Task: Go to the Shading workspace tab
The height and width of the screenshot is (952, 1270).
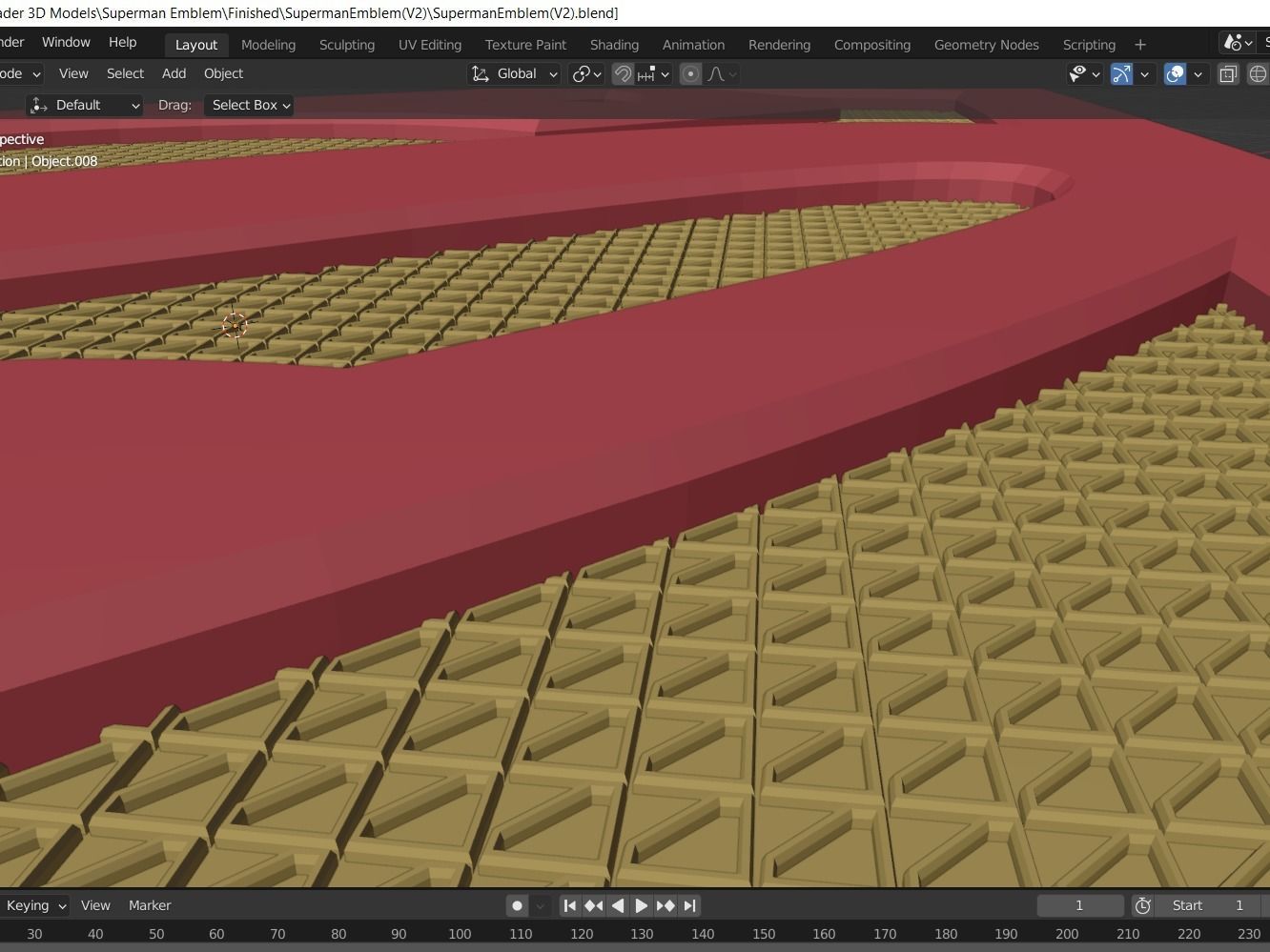Action: coord(614,45)
